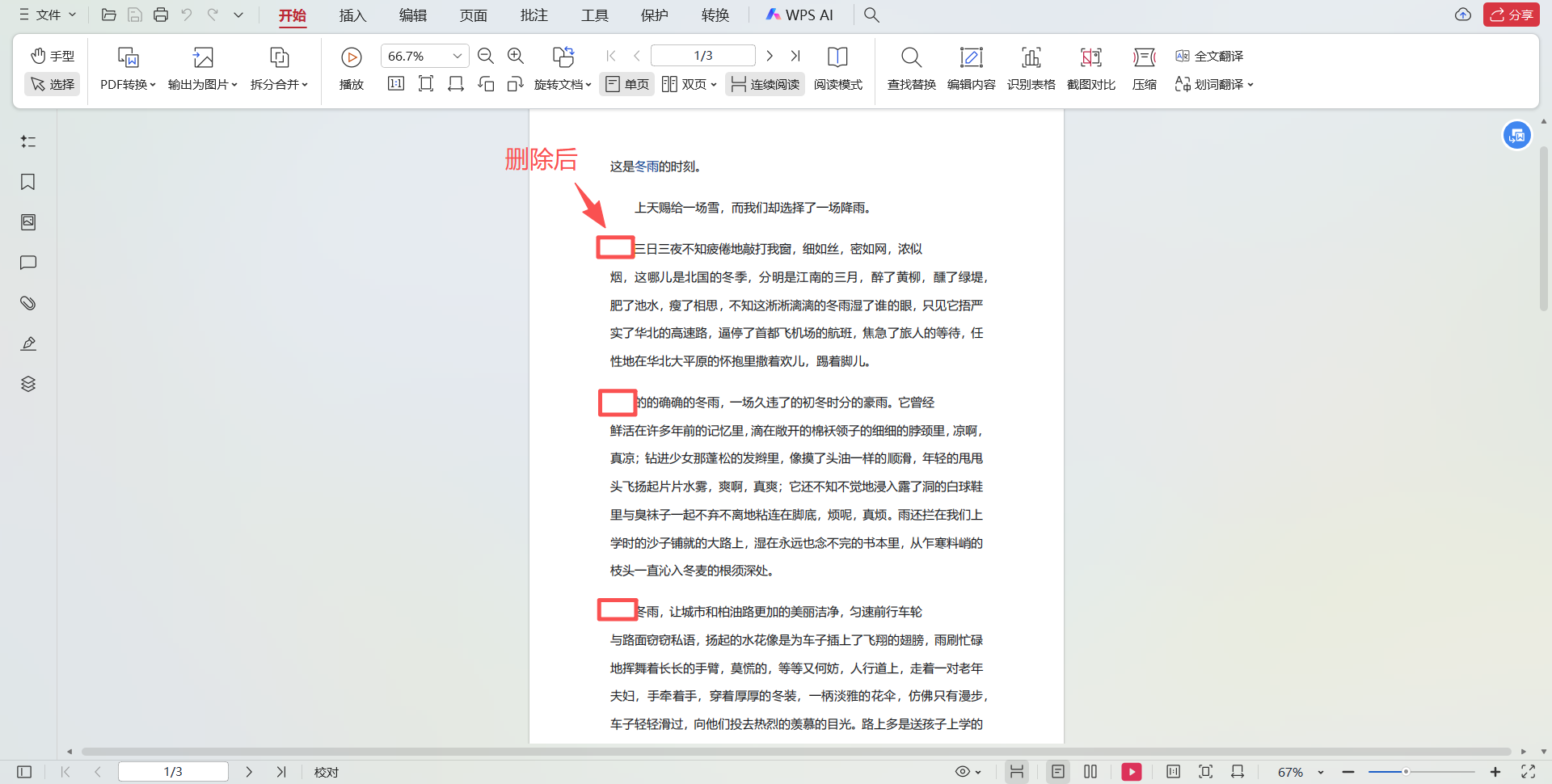
Task: Switch to the 插入 ribbon tab
Action: (352, 15)
